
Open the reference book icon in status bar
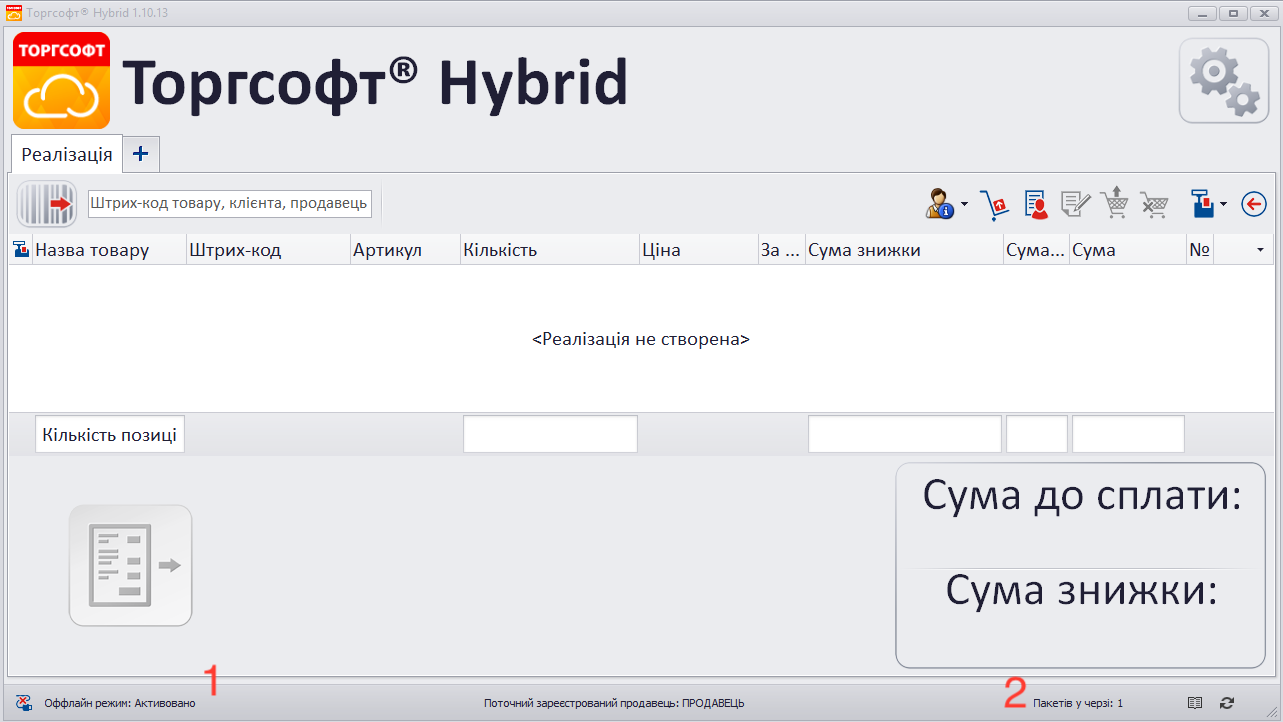pos(1195,702)
